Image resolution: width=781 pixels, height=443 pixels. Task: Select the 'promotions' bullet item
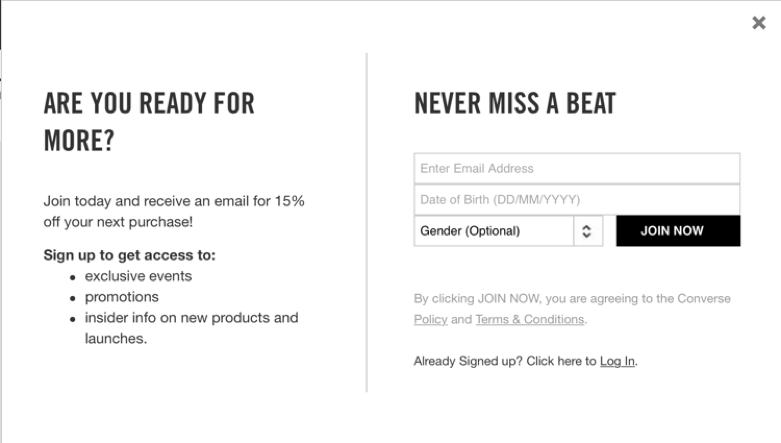click(121, 297)
